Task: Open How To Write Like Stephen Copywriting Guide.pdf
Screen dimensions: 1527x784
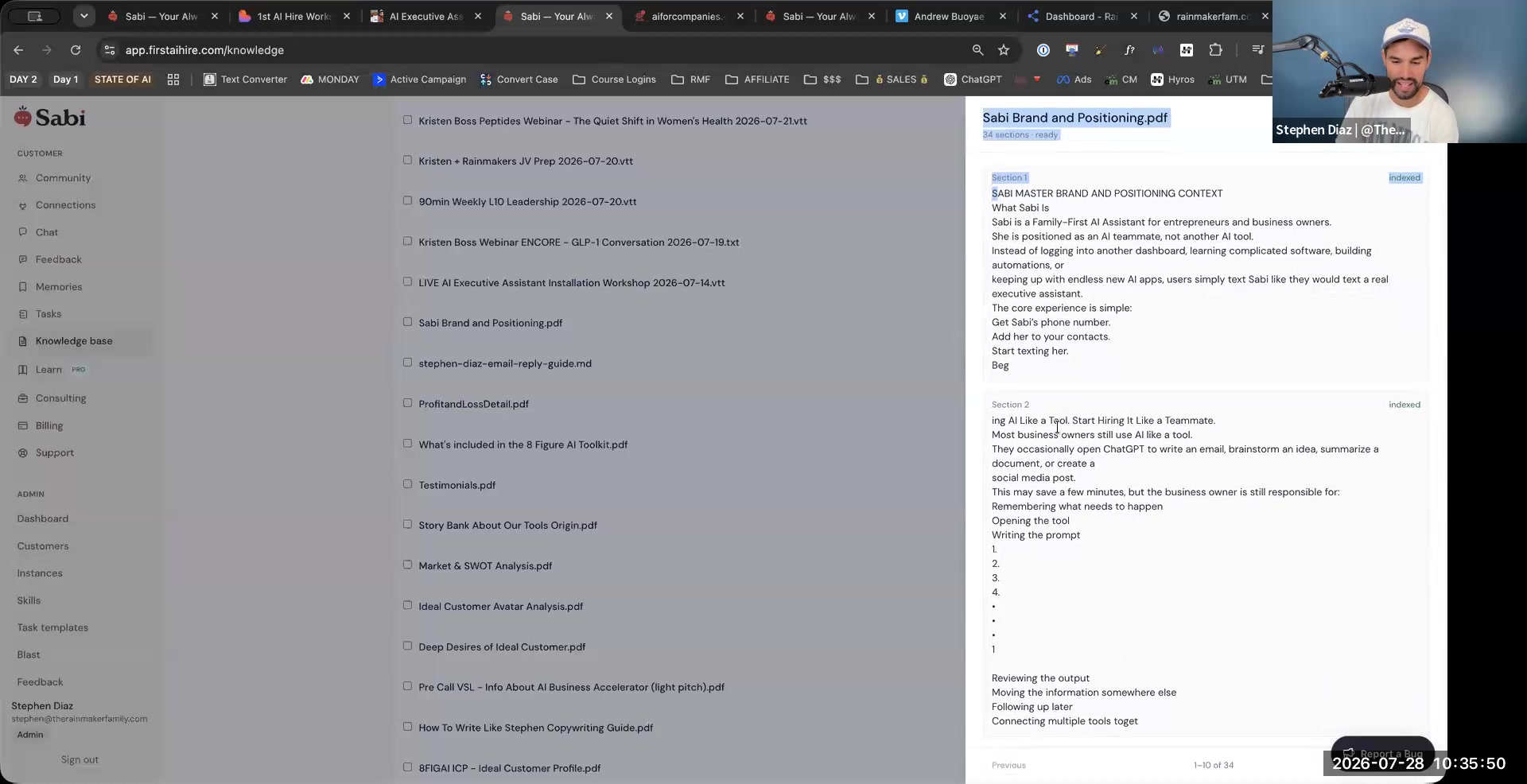Action: (535, 728)
